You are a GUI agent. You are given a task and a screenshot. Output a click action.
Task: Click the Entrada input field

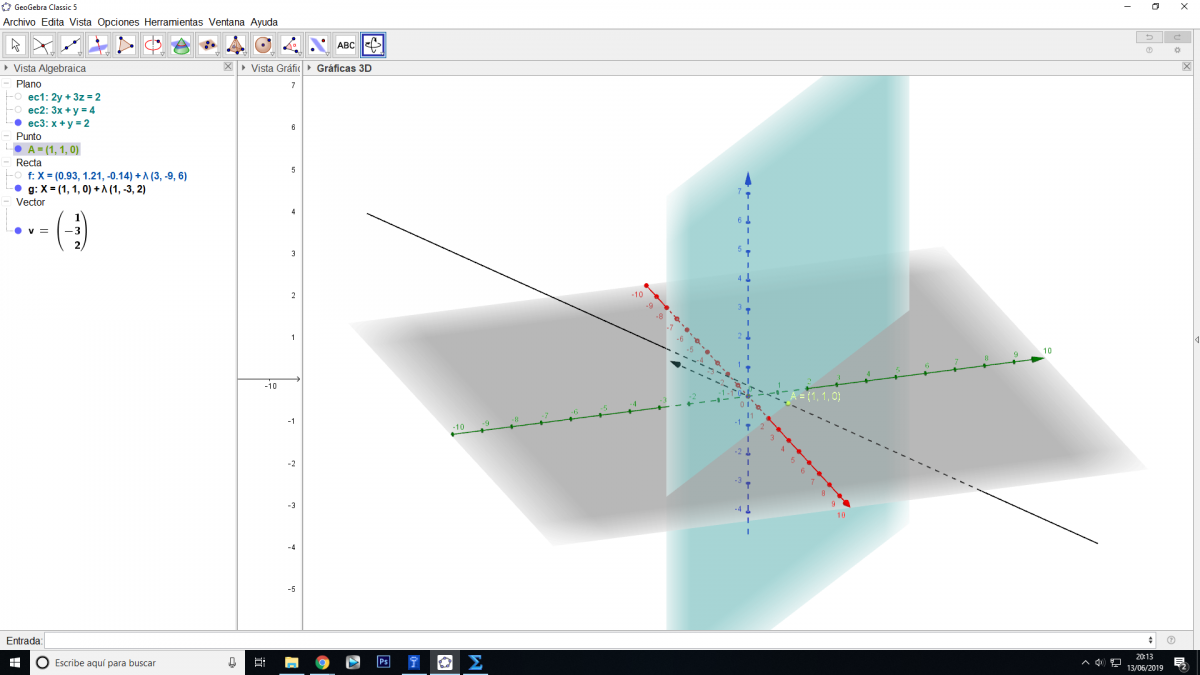coord(598,640)
